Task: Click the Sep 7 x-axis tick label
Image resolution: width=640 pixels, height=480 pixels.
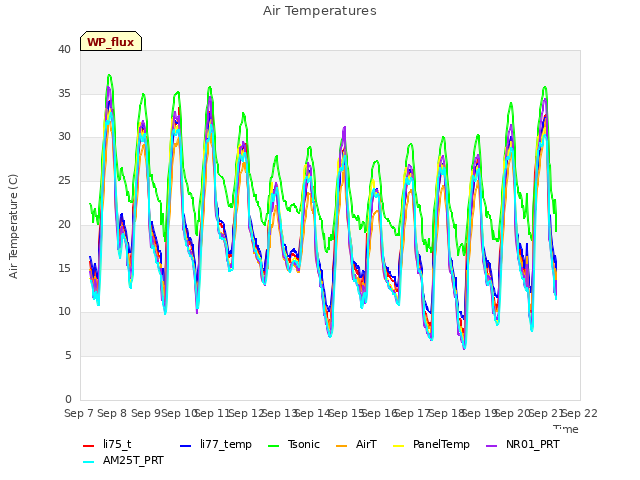Action: tap(80, 413)
